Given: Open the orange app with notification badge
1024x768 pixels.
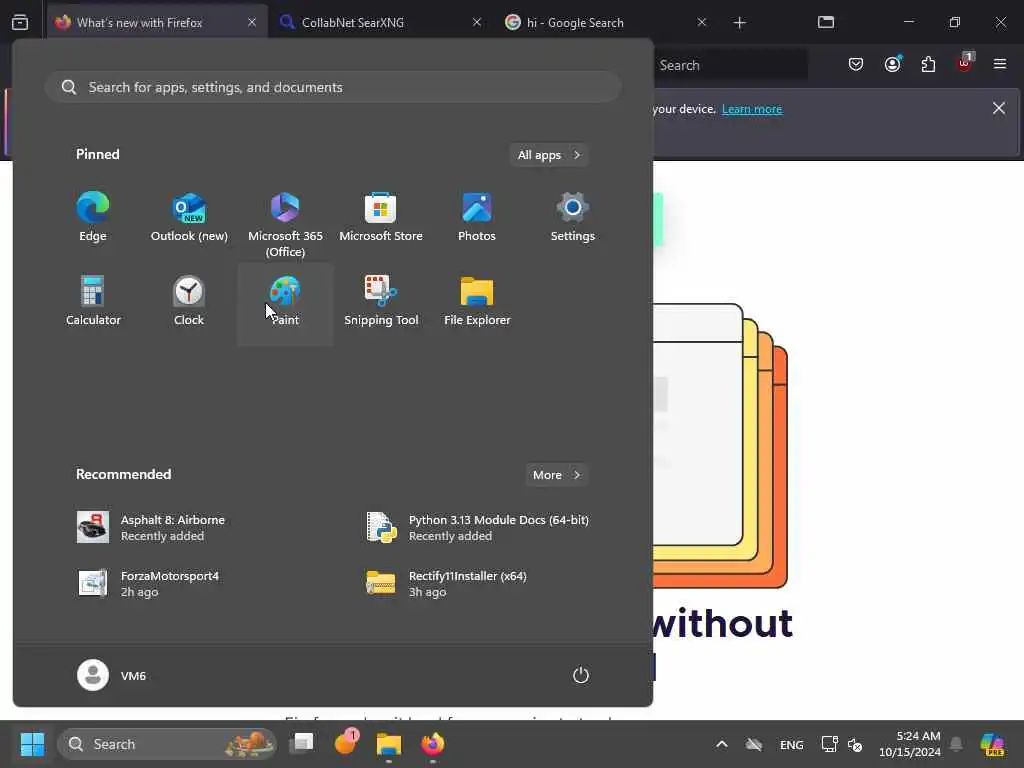Looking at the screenshot, I should click(345, 743).
